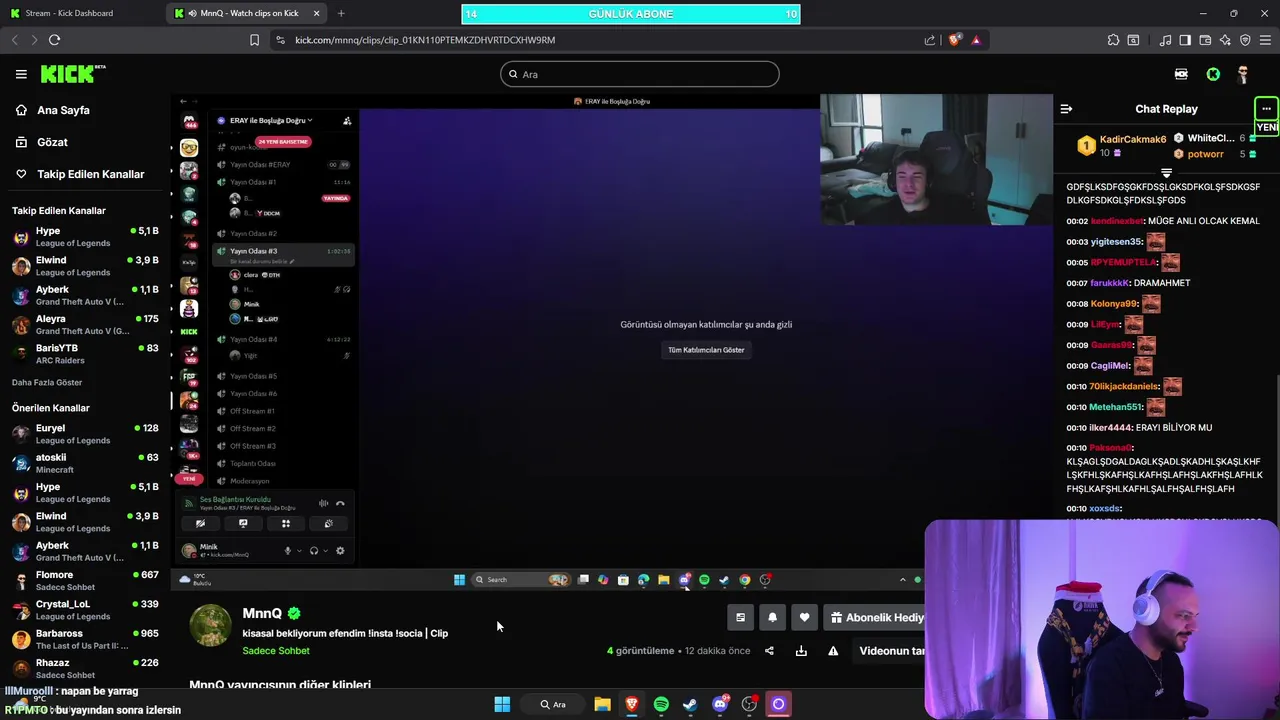Open Euryel recommended channel
The height and width of the screenshot is (720, 1280).
pyautogui.click(x=85, y=434)
